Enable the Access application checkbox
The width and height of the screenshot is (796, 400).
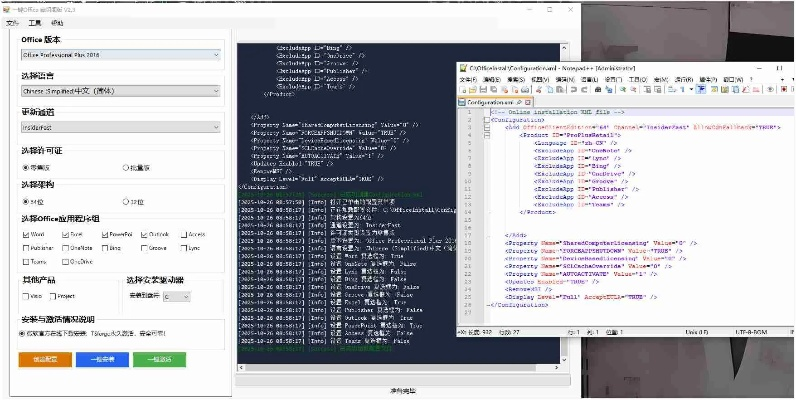tap(182, 234)
